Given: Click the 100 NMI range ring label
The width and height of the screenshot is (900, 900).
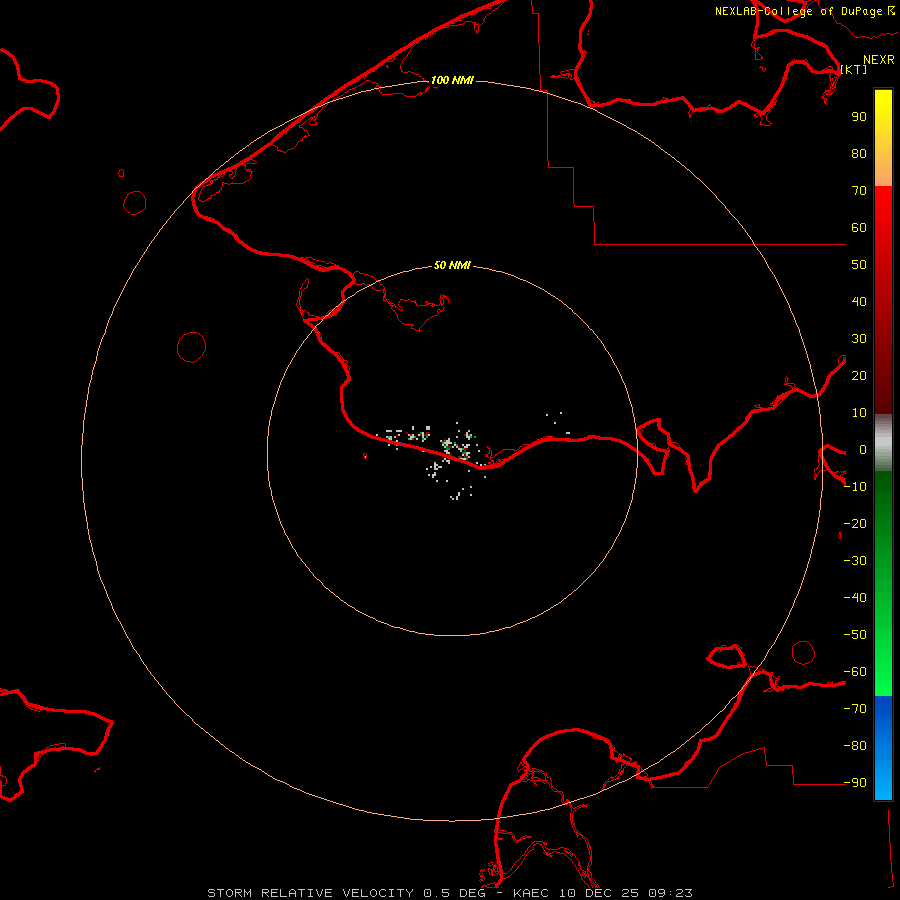Looking at the screenshot, I should [452, 80].
